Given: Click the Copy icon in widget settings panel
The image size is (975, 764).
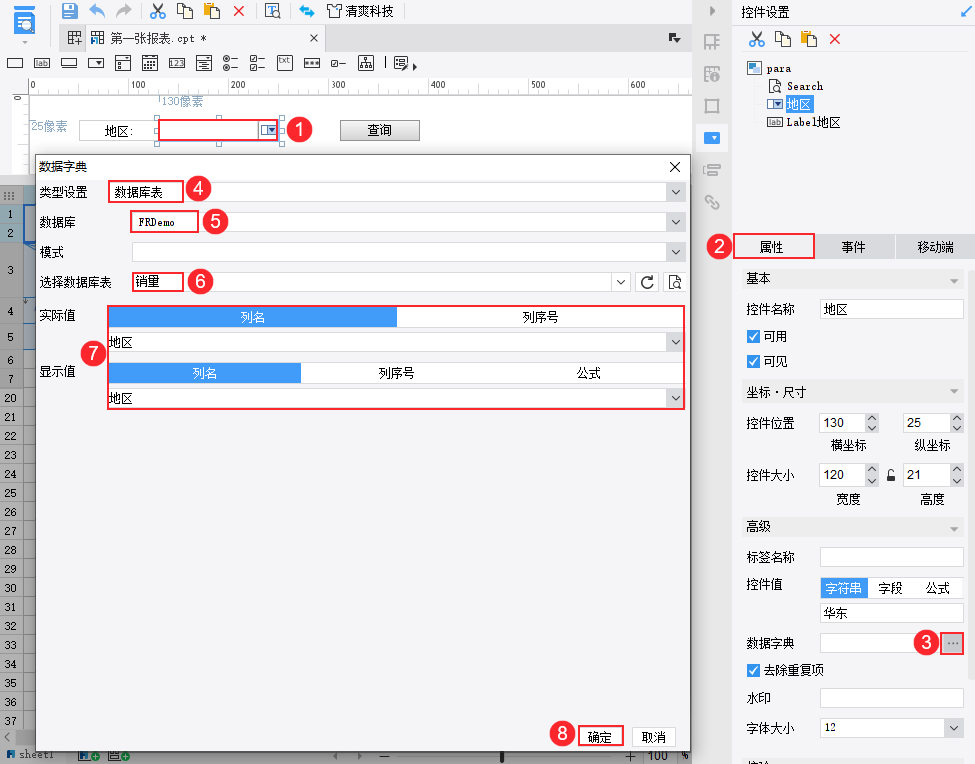Looking at the screenshot, I should [783, 39].
